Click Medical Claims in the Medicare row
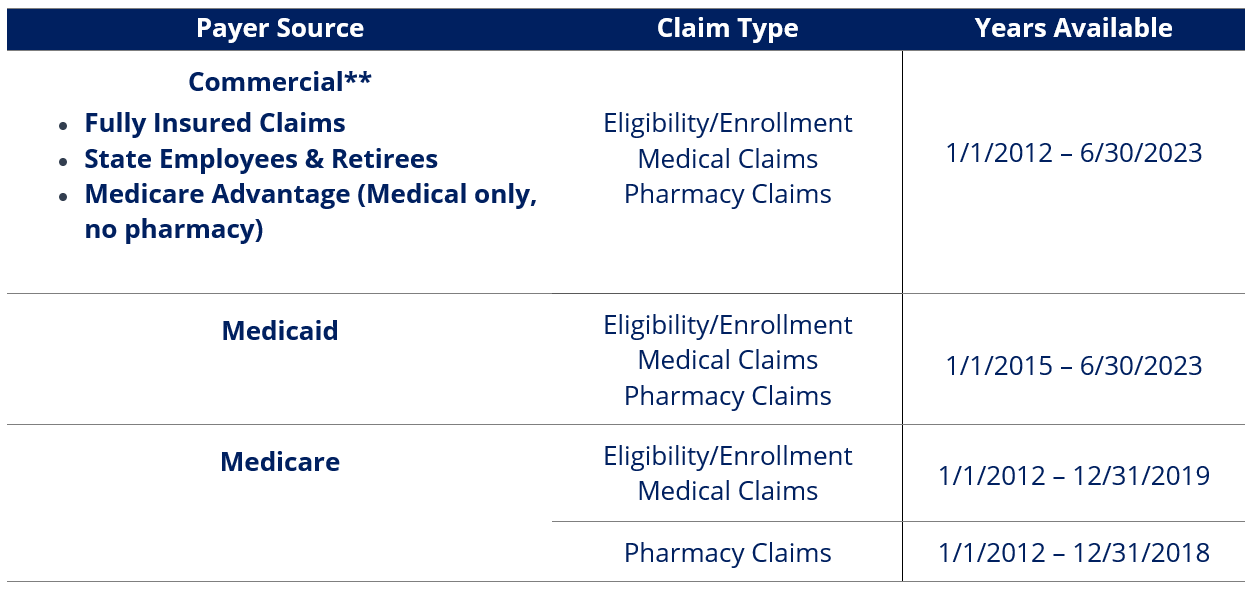 727,491
